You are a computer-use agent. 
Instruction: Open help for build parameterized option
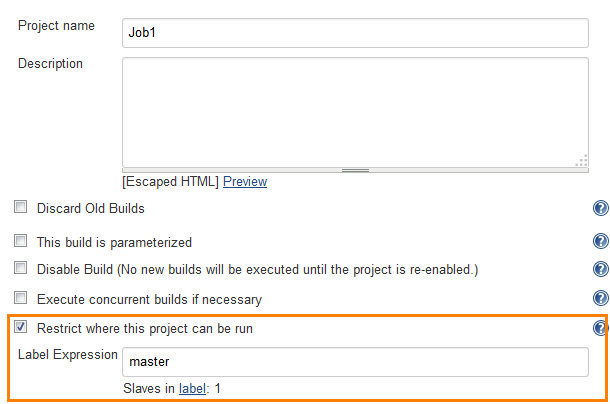point(601,241)
